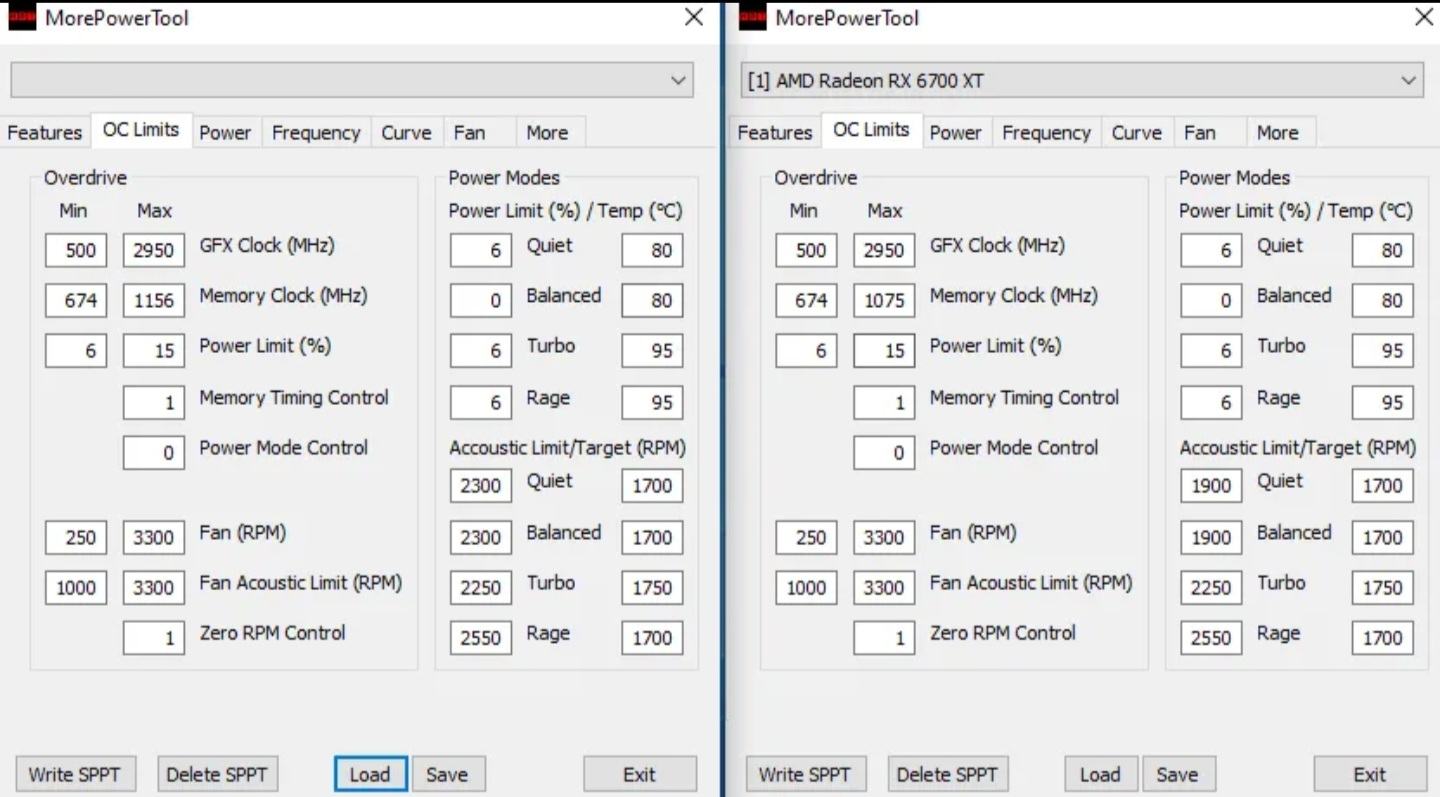Click Load button in left window
1440x797 pixels.
coord(370,774)
